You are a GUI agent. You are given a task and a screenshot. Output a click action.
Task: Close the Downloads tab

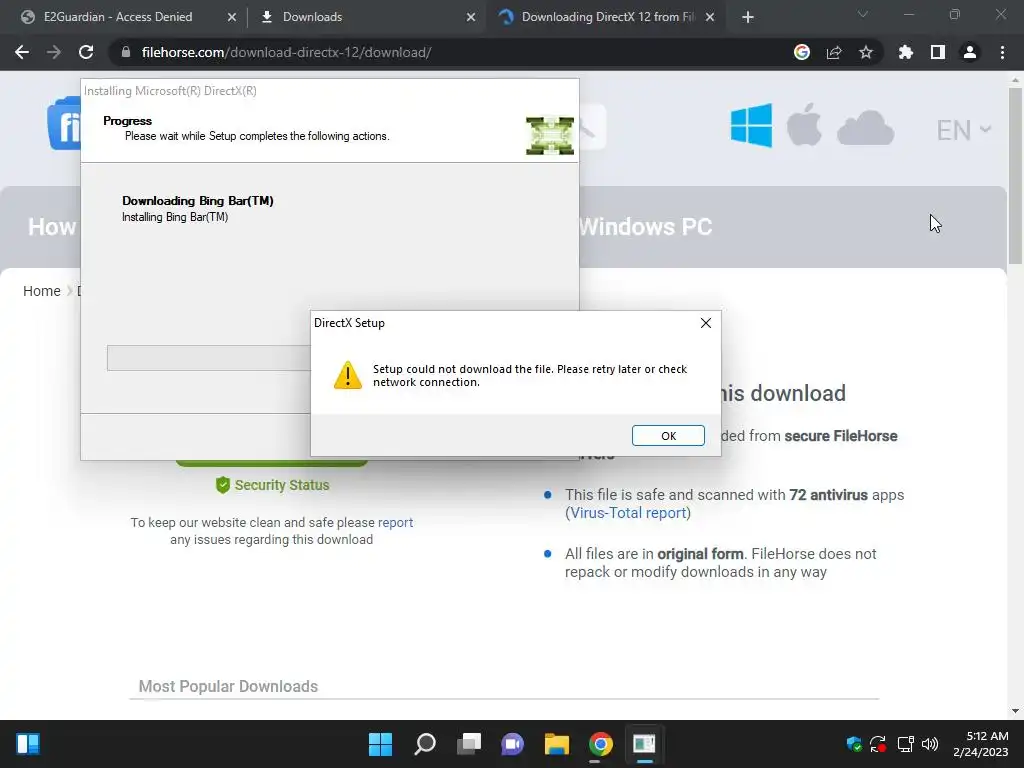point(471,17)
